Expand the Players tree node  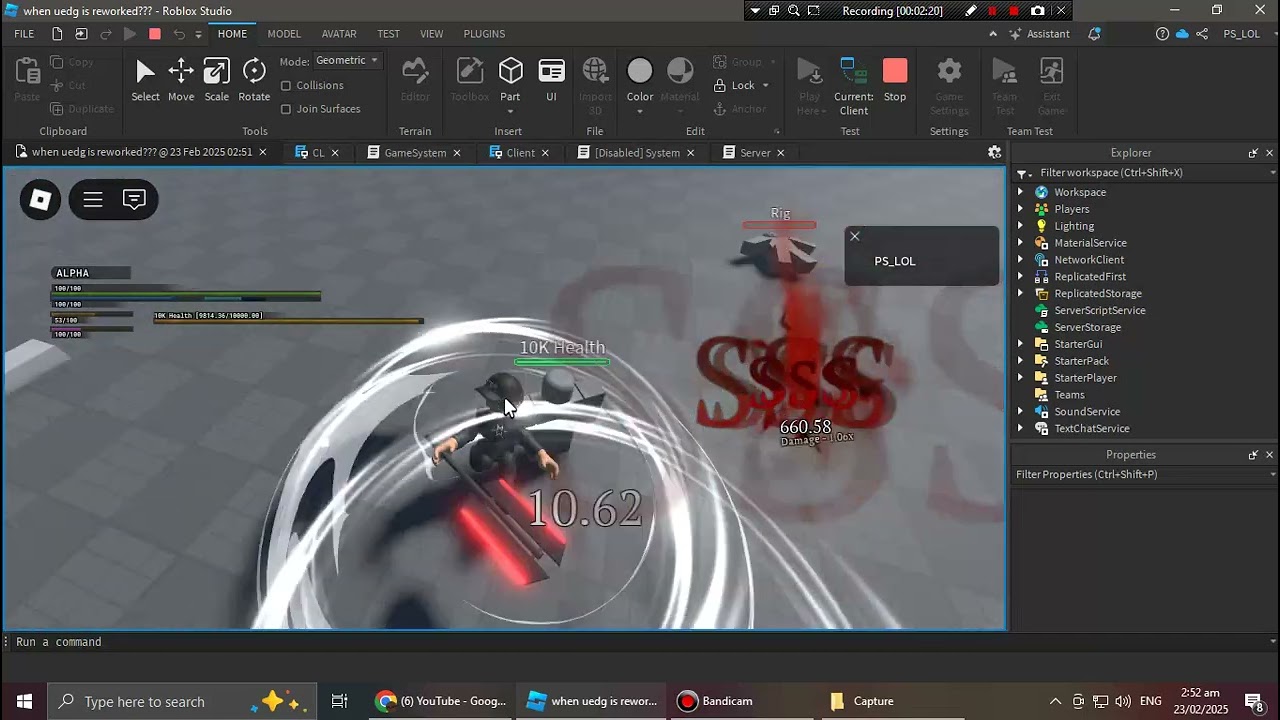click(1021, 209)
